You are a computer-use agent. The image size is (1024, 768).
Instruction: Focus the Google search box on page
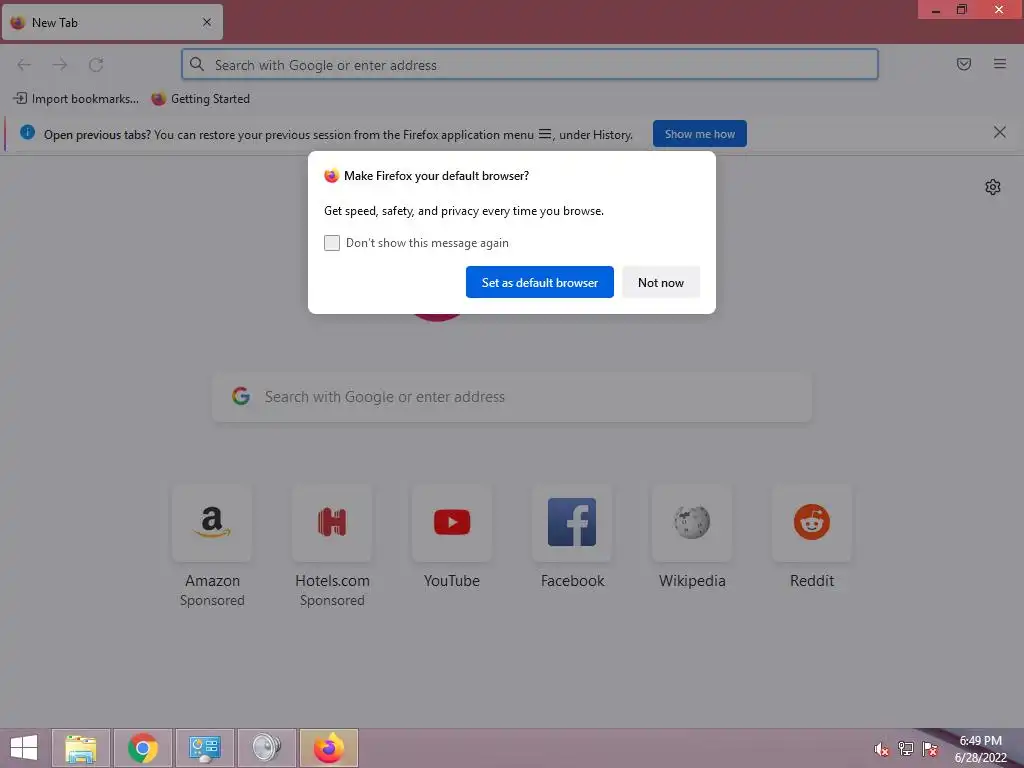click(x=512, y=397)
